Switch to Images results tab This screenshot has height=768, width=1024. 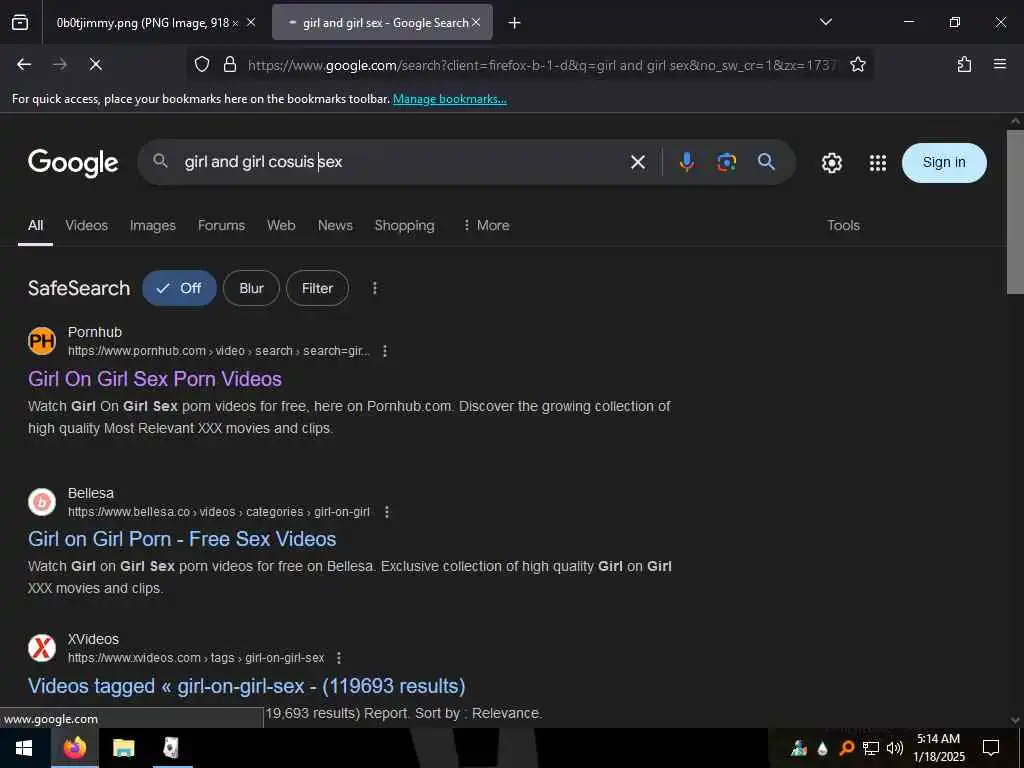point(153,225)
